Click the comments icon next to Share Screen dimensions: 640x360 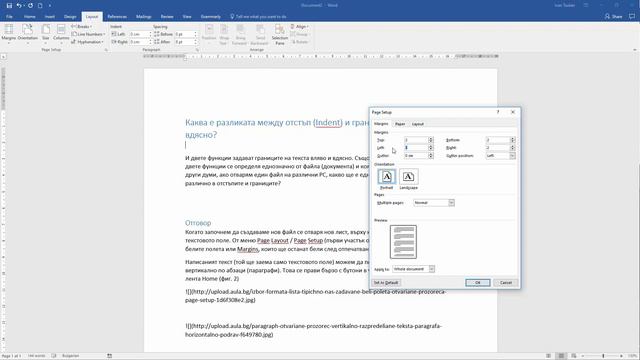coord(632,16)
